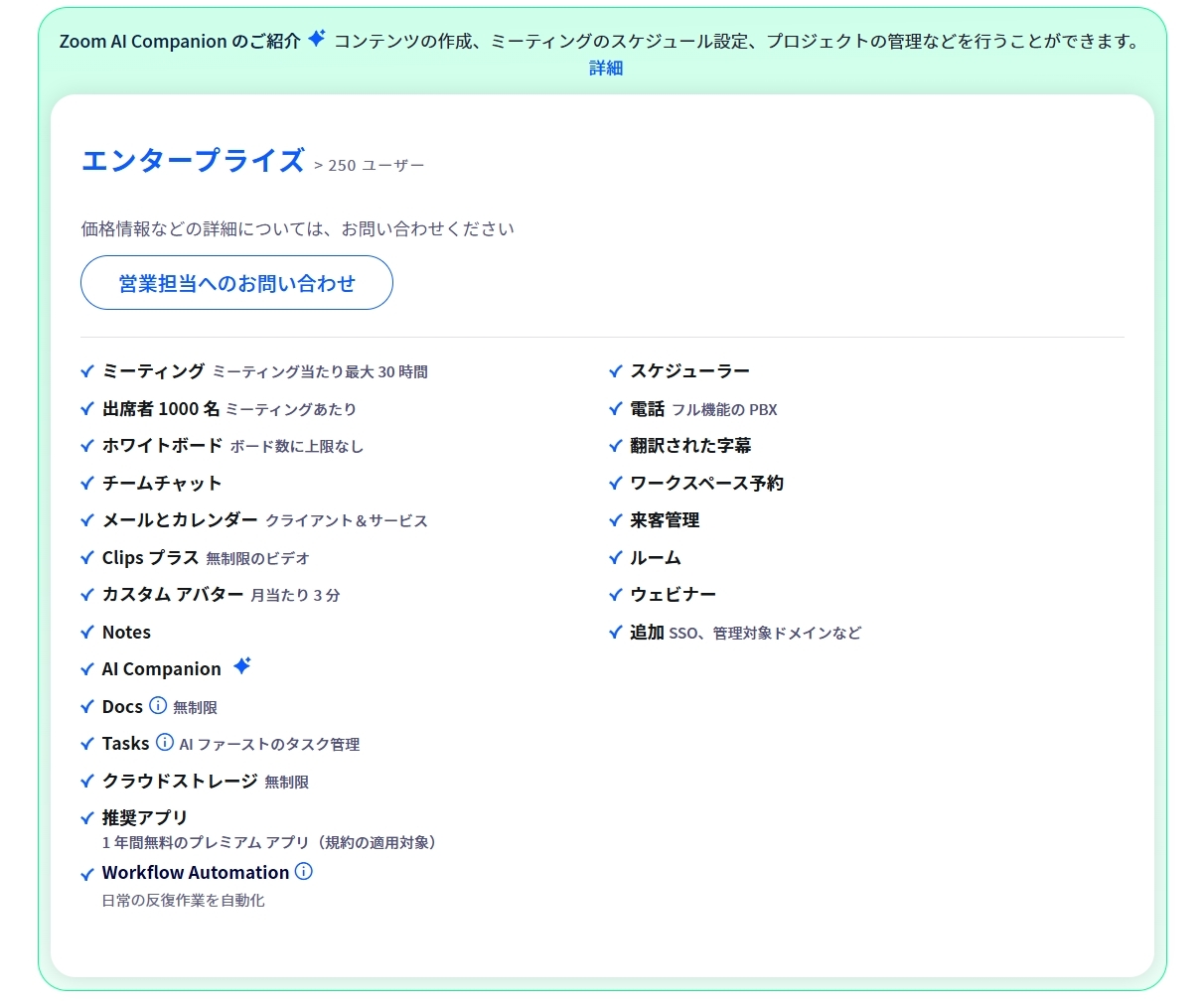This screenshot has height=1004, width=1204.
Task: Click ボード数に上限なし text
Action: click(x=297, y=447)
